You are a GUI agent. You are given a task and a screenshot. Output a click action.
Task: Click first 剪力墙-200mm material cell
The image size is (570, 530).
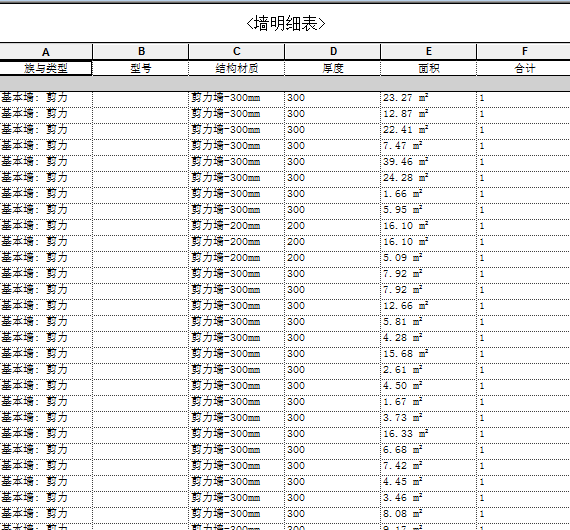(x=237, y=226)
